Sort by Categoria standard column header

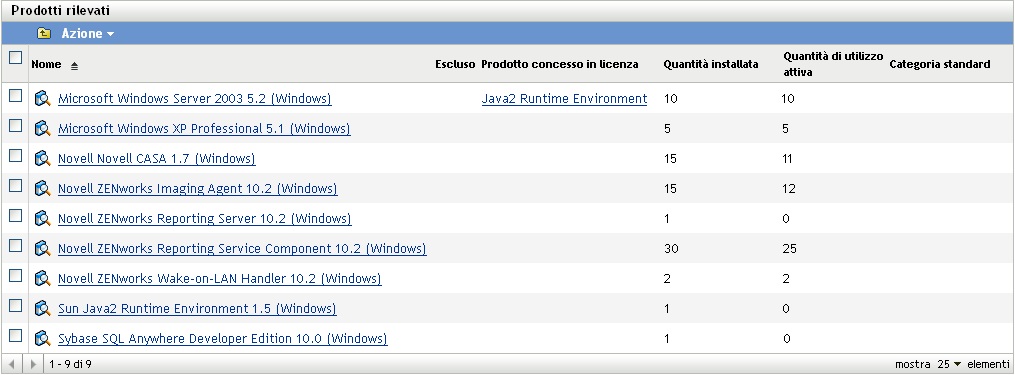coord(940,64)
